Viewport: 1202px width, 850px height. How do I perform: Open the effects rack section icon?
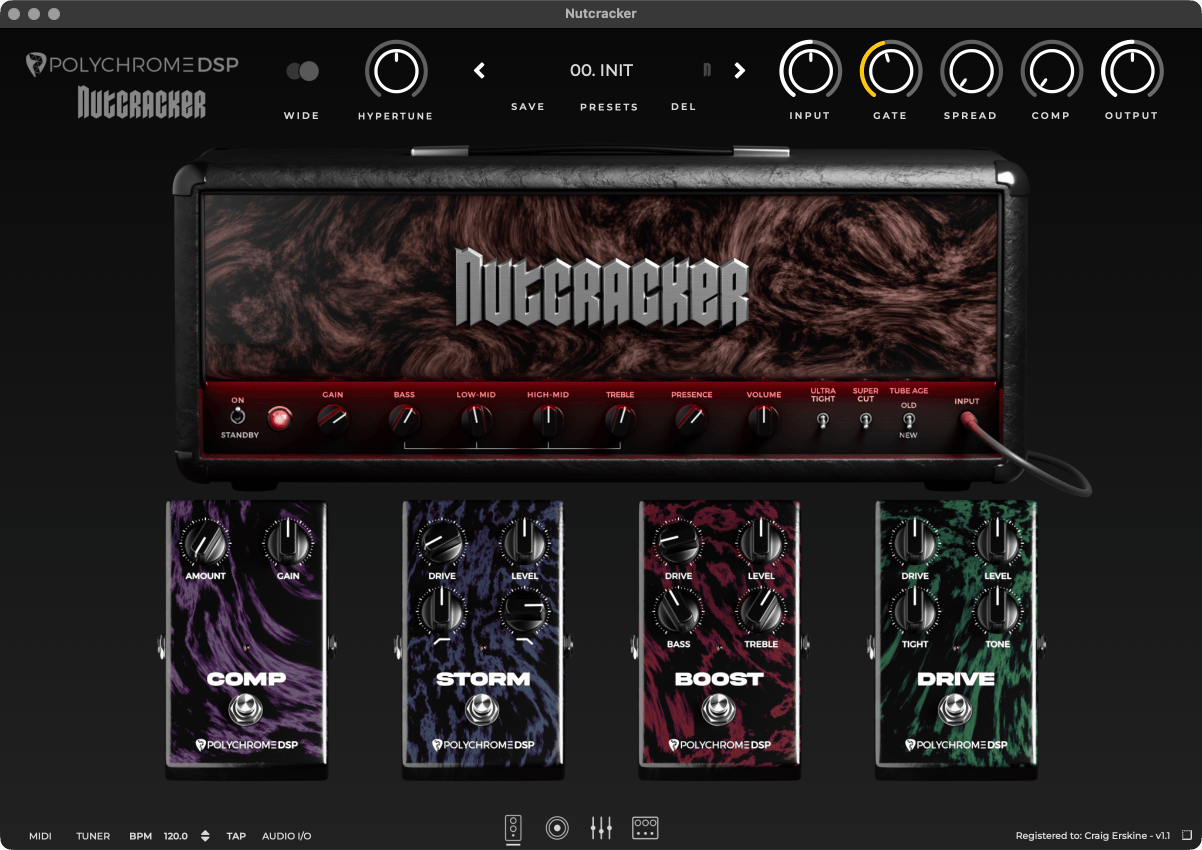(645, 827)
